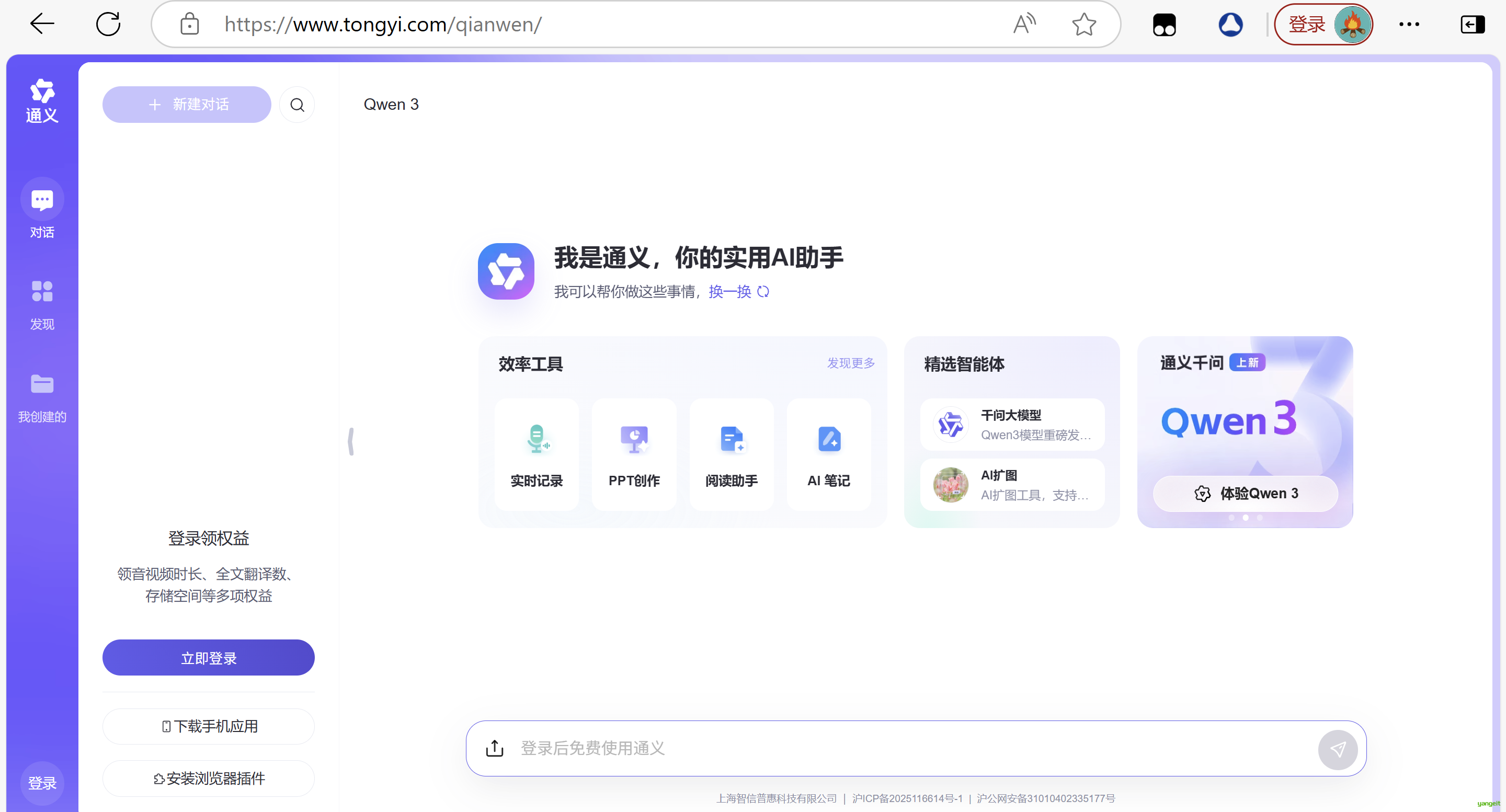Click the 精选智能体 section title
Viewport: 1506px width, 812px height.
pos(964,363)
